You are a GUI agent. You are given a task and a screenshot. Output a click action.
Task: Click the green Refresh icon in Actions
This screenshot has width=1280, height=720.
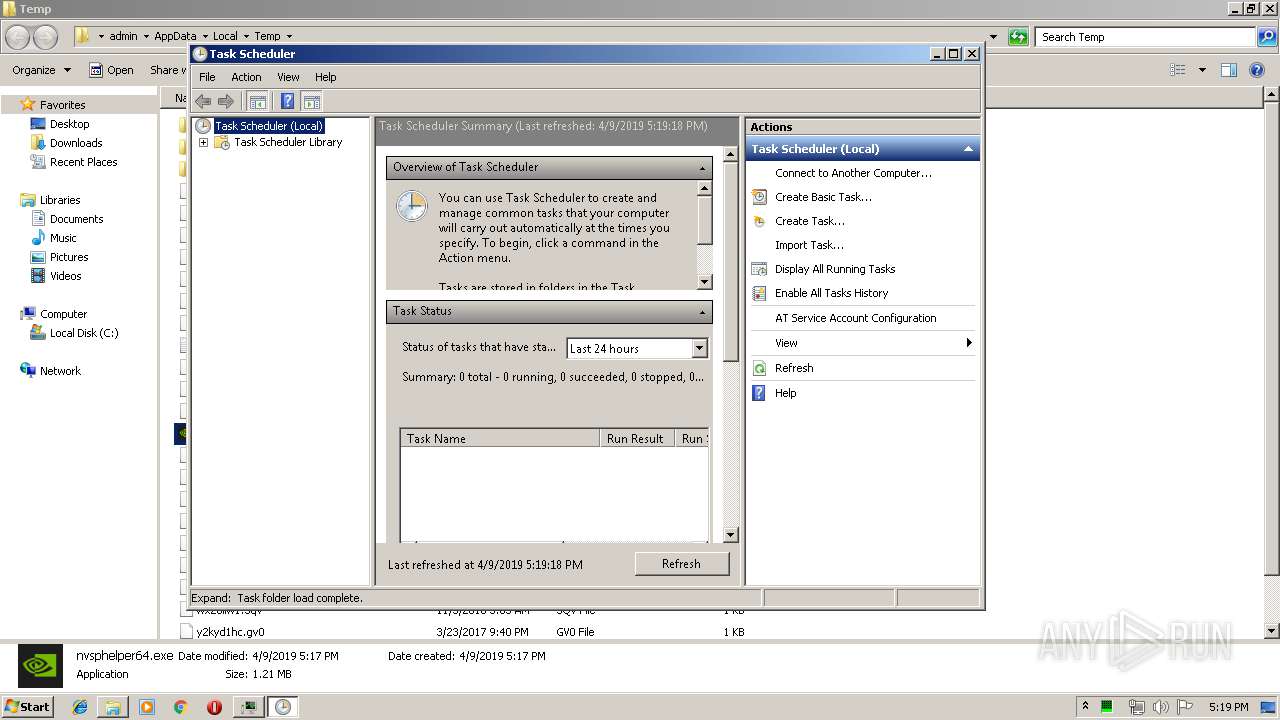pos(760,368)
